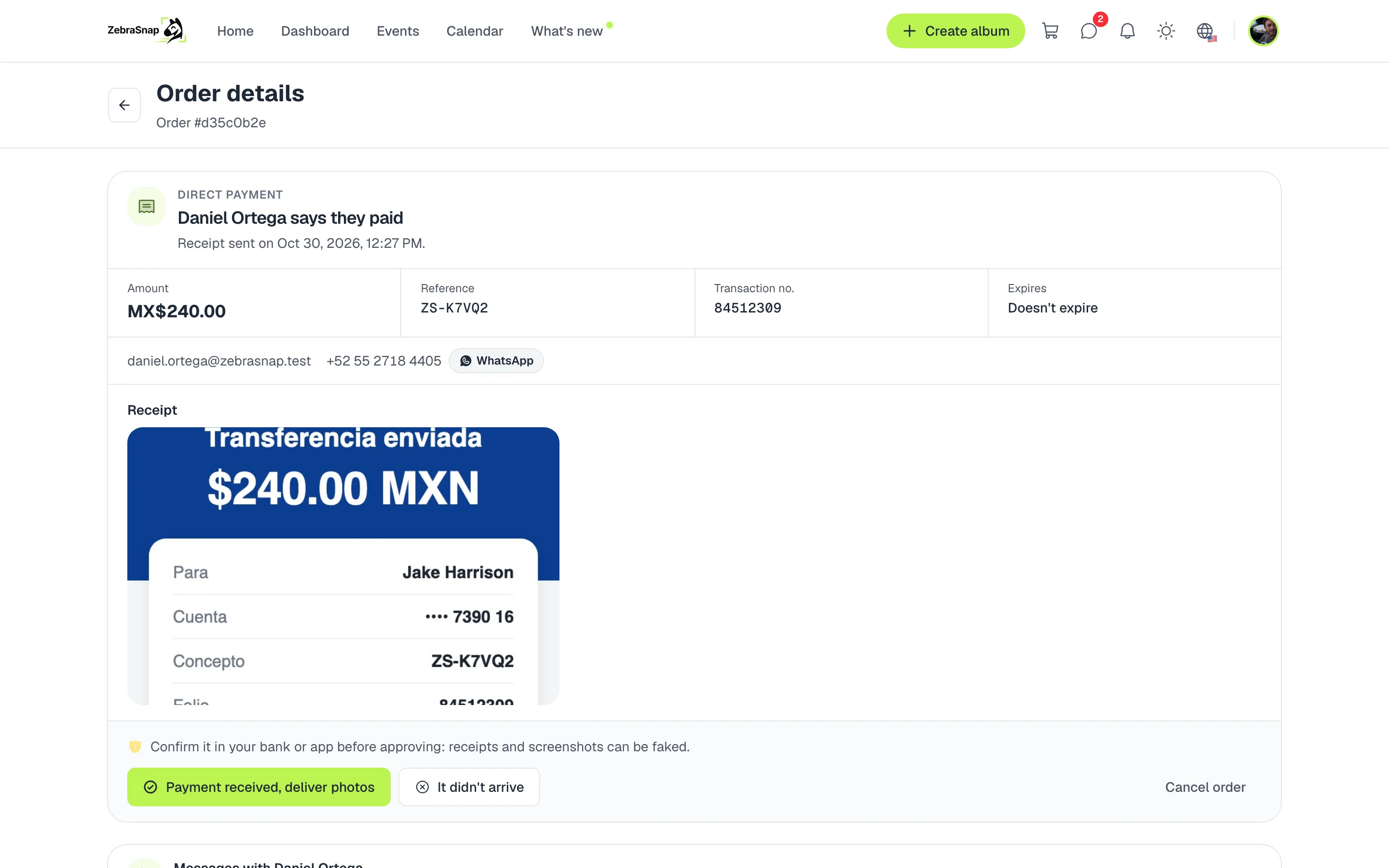
Task: Open the user profile avatar menu
Action: pyautogui.click(x=1263, y=31)
